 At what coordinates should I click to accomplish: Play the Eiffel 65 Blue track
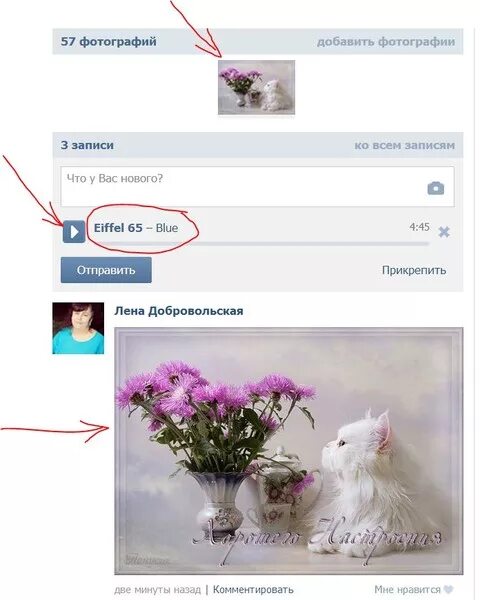[74, 232]
